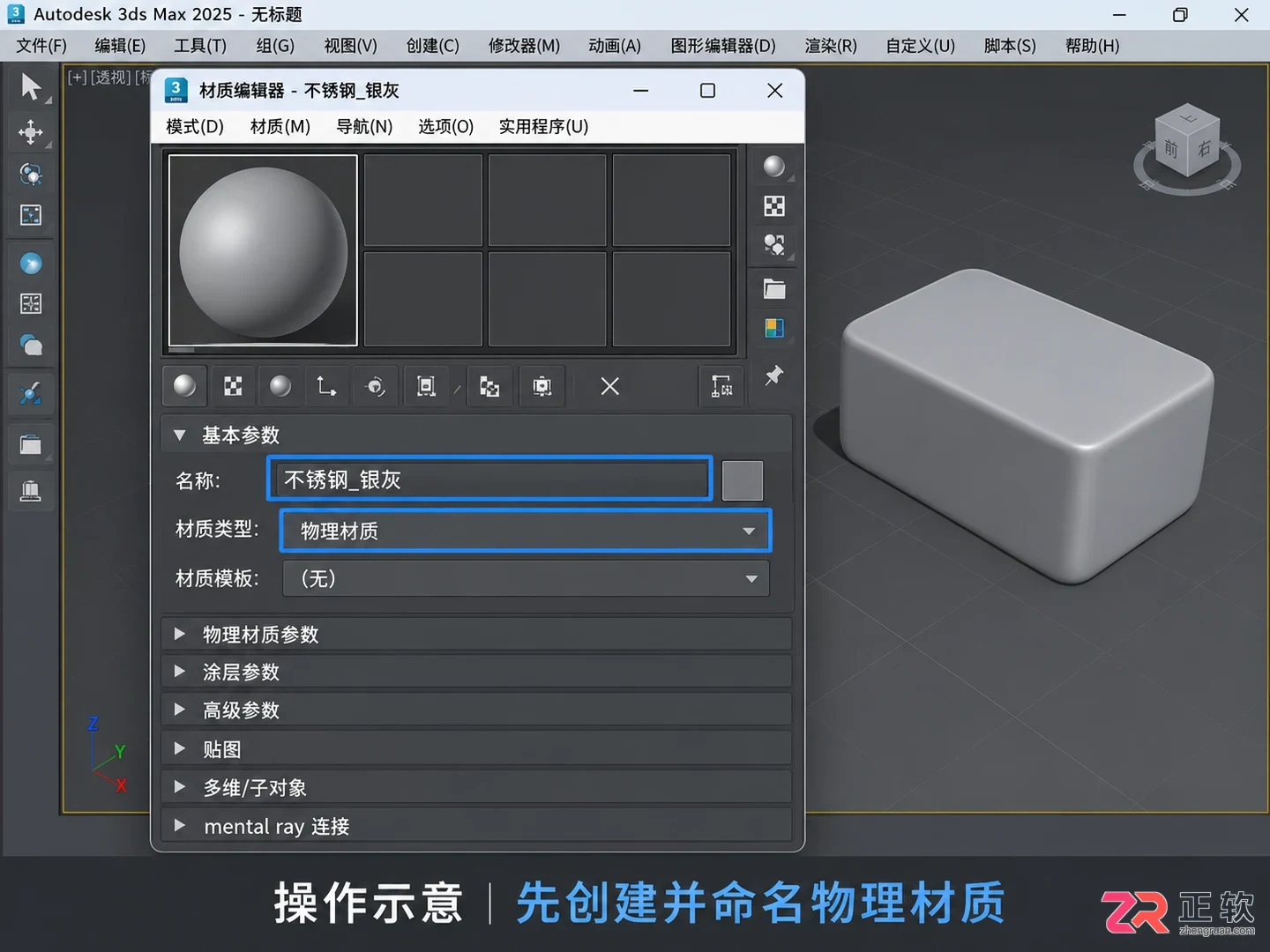Viewport: 1270px width, 952px height.
Task: Click the chat bubble icon in left toolbar
Action: (x=31, y=345)
